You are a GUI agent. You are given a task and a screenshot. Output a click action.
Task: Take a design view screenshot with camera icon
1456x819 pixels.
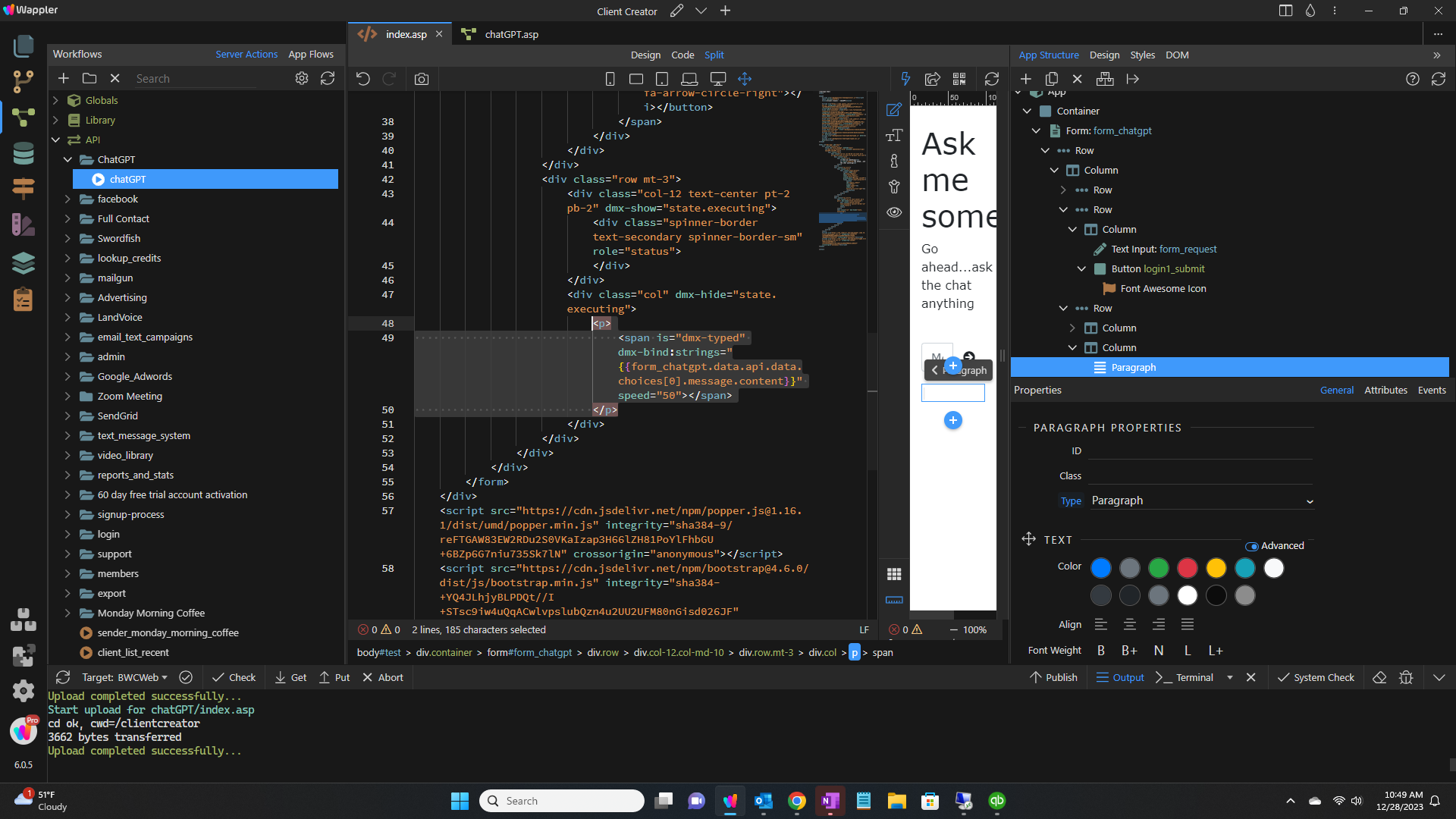[422, 78]
